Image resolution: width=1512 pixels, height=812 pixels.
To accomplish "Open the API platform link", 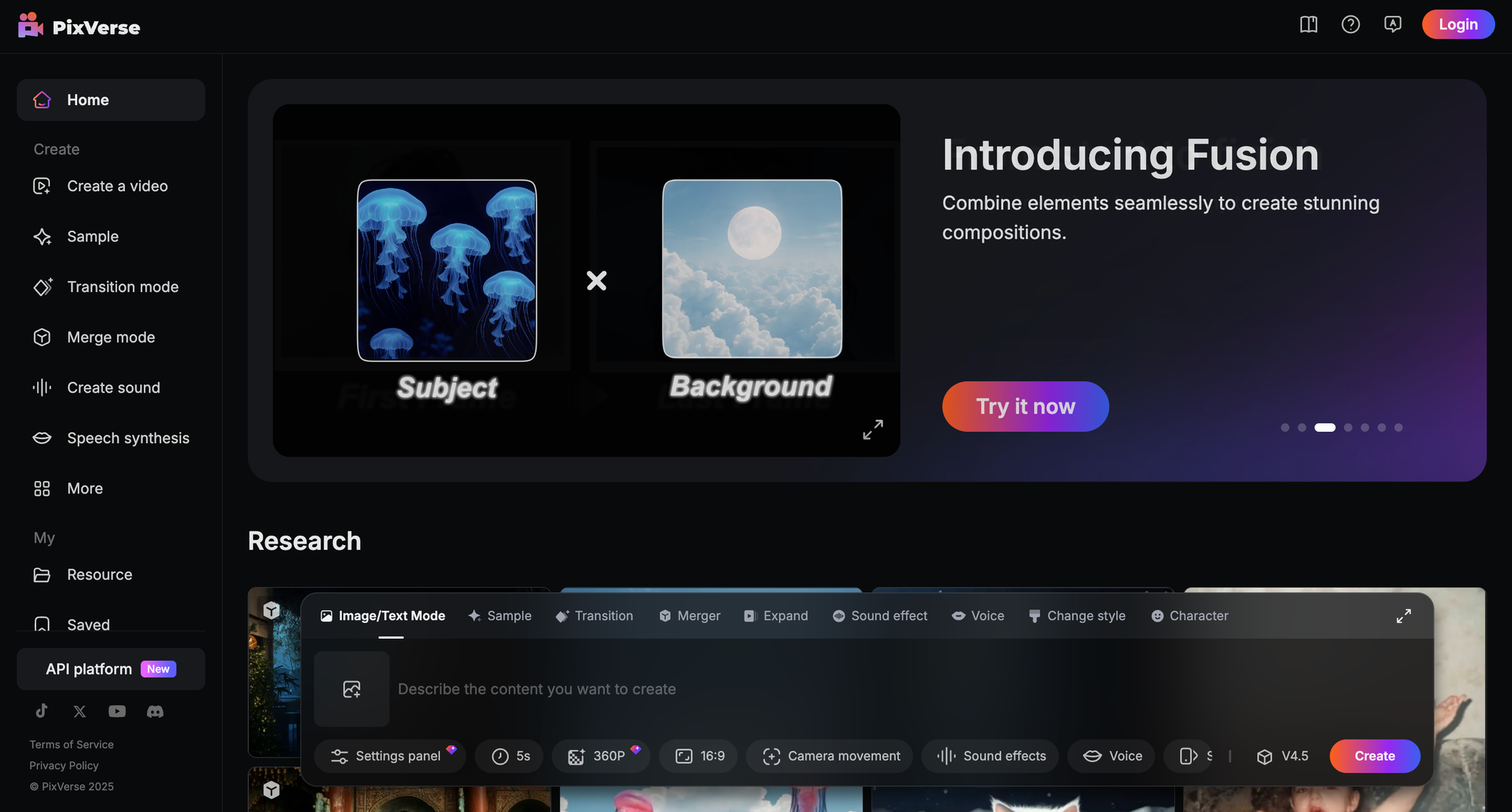I will click(110, 669).
